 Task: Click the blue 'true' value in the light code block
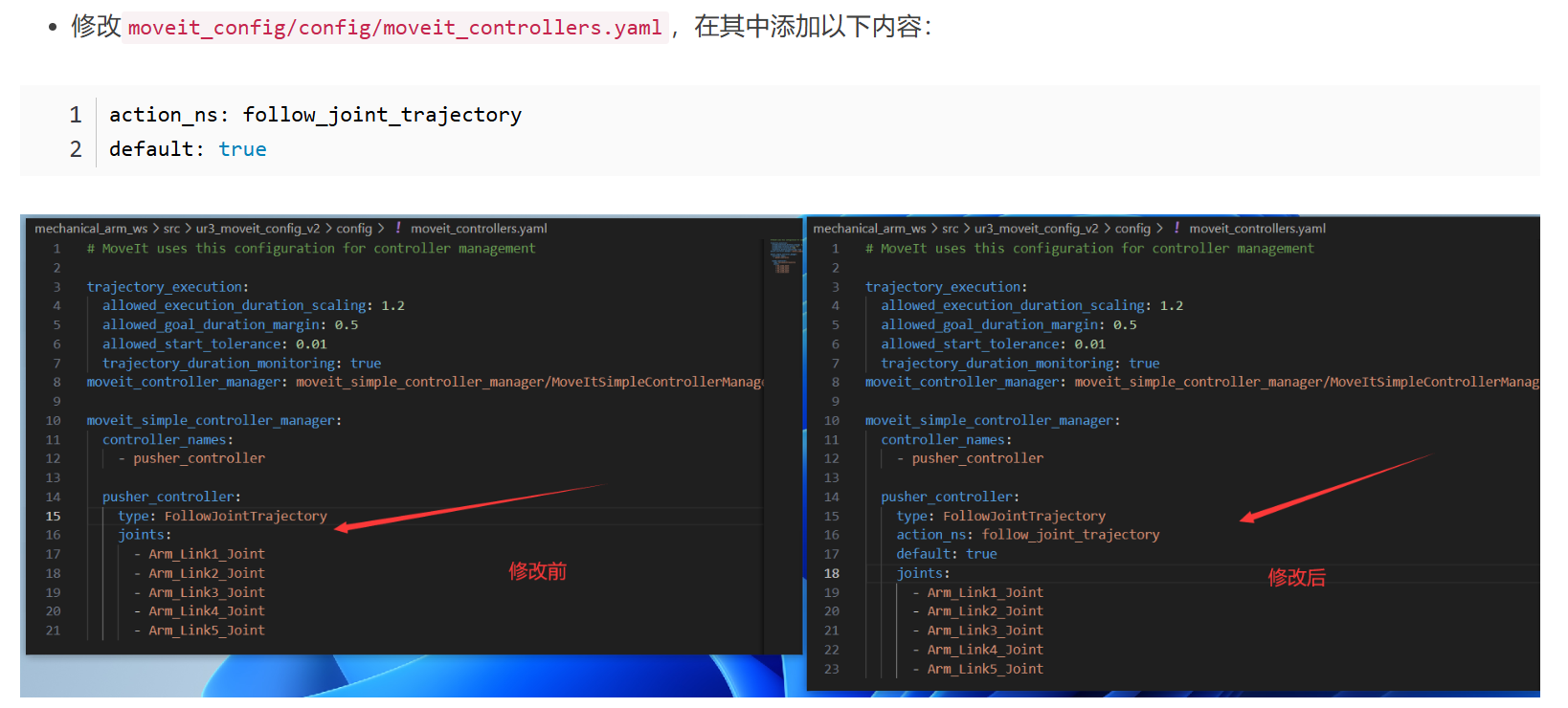click(242, 149)
